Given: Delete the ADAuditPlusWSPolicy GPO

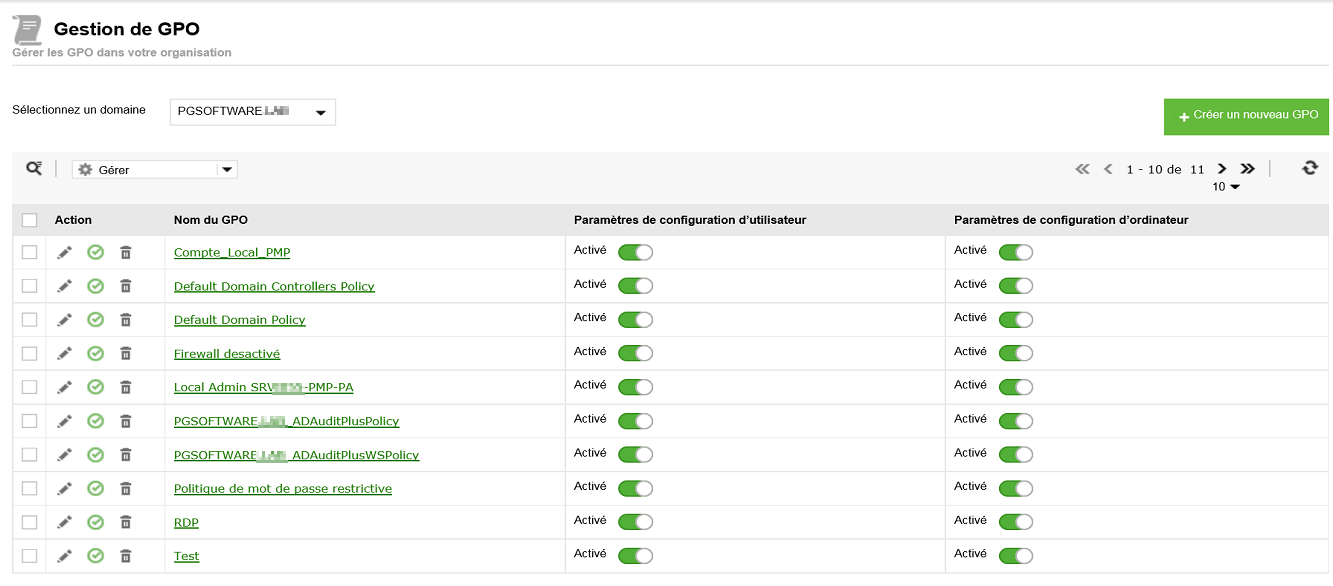Looking at the screenshot, I should coord(126,454).
